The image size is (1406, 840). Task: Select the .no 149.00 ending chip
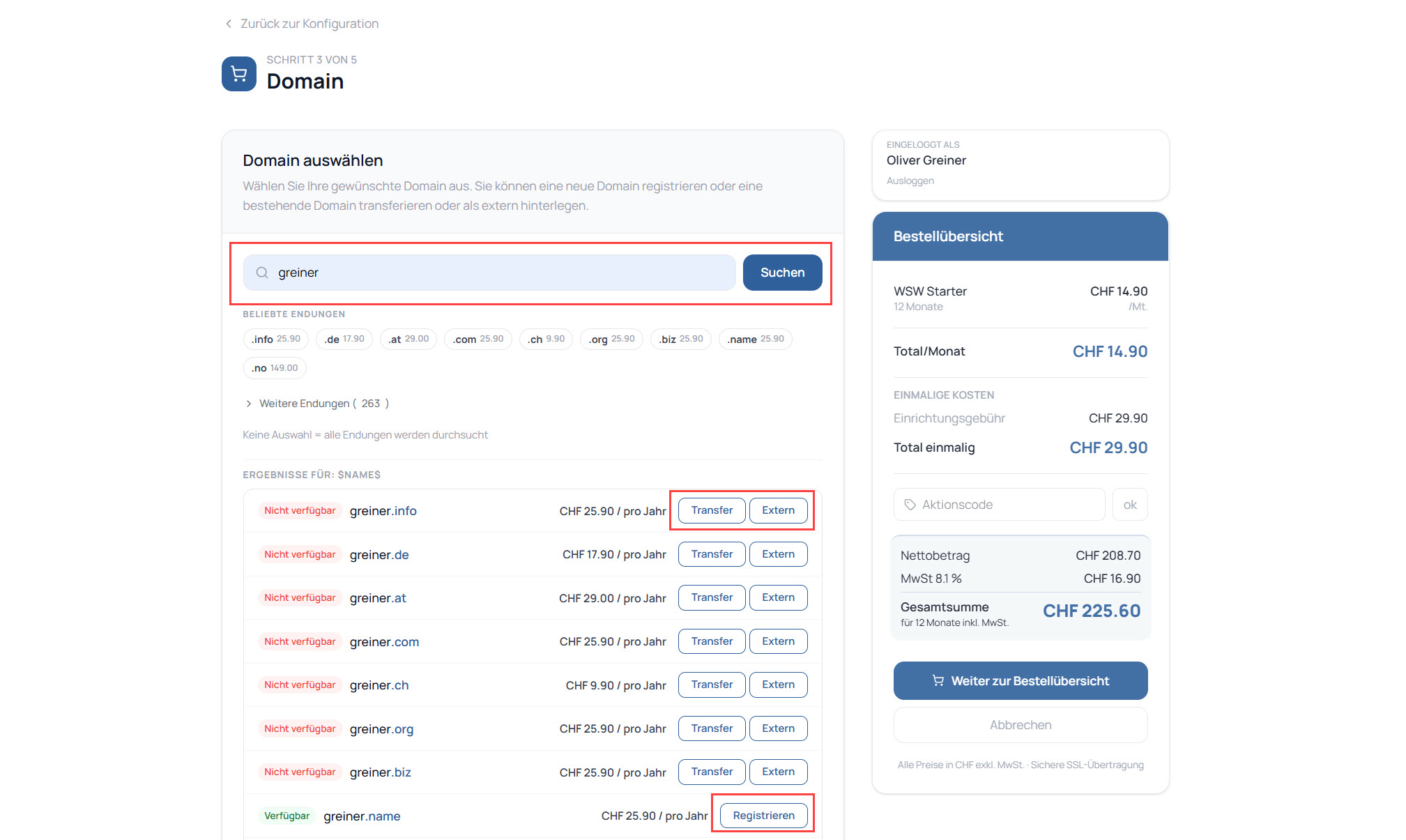pyautogui.click(x=275, y=368)
